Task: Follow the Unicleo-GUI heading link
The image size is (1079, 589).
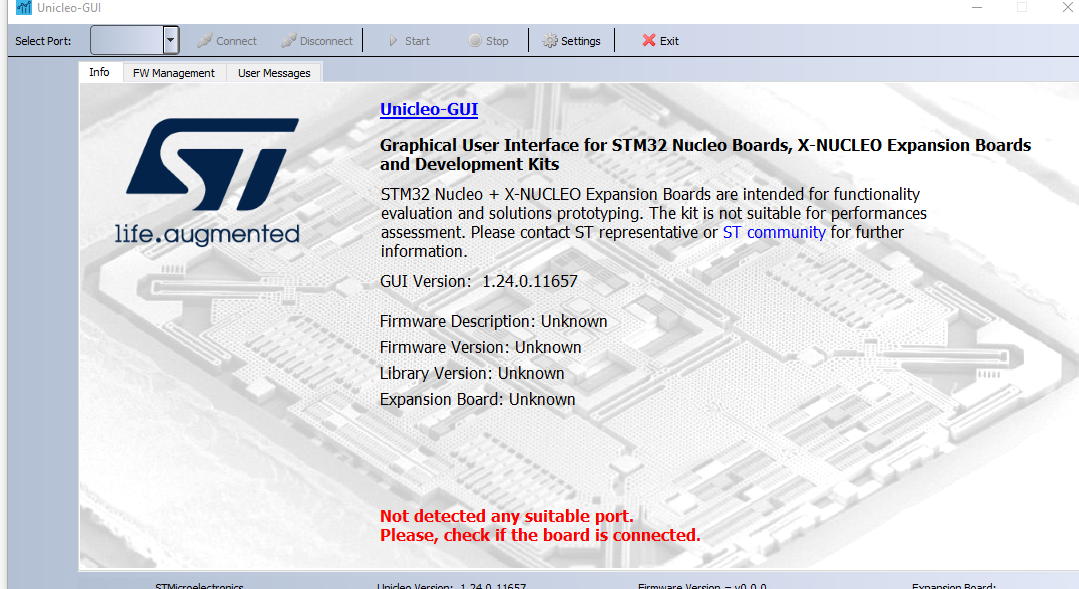Action: (x=429, y=109)
